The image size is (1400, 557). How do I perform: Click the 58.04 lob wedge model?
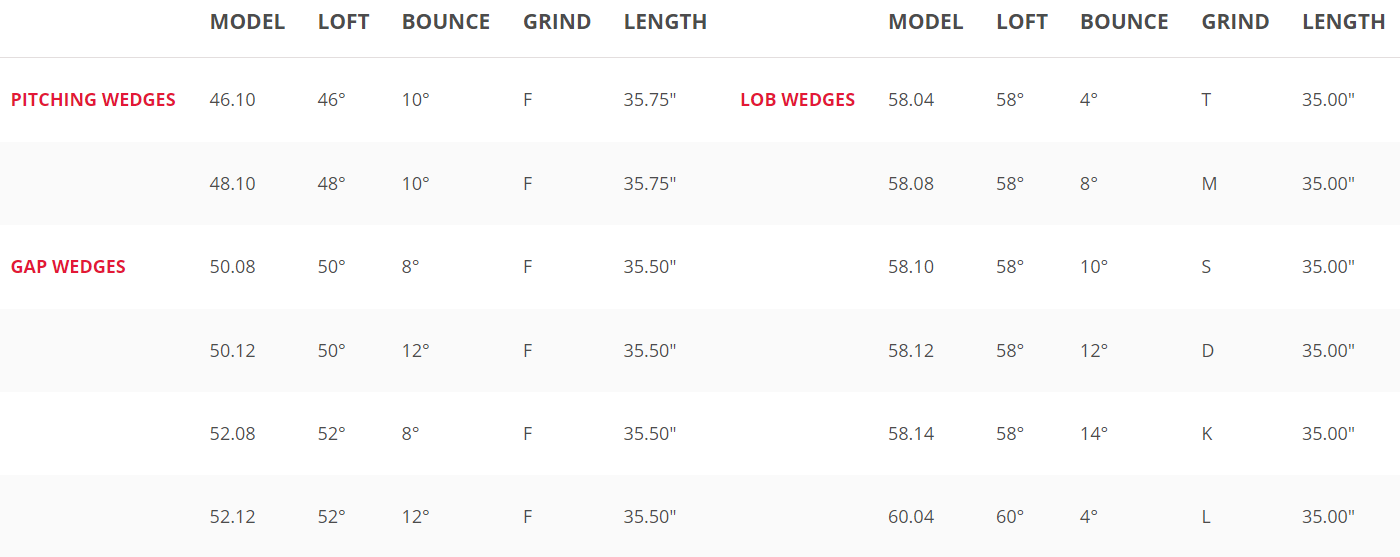[911, 100]
